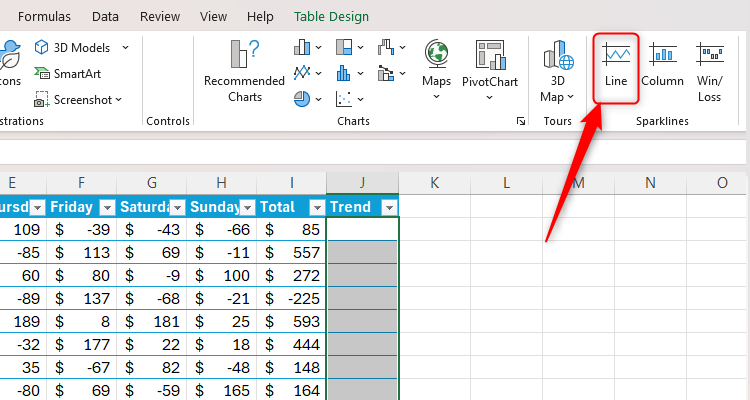Screen dimensions: 750x400
Task: Expand the 3D Map dropdown chevron
Action: (570, 97)
